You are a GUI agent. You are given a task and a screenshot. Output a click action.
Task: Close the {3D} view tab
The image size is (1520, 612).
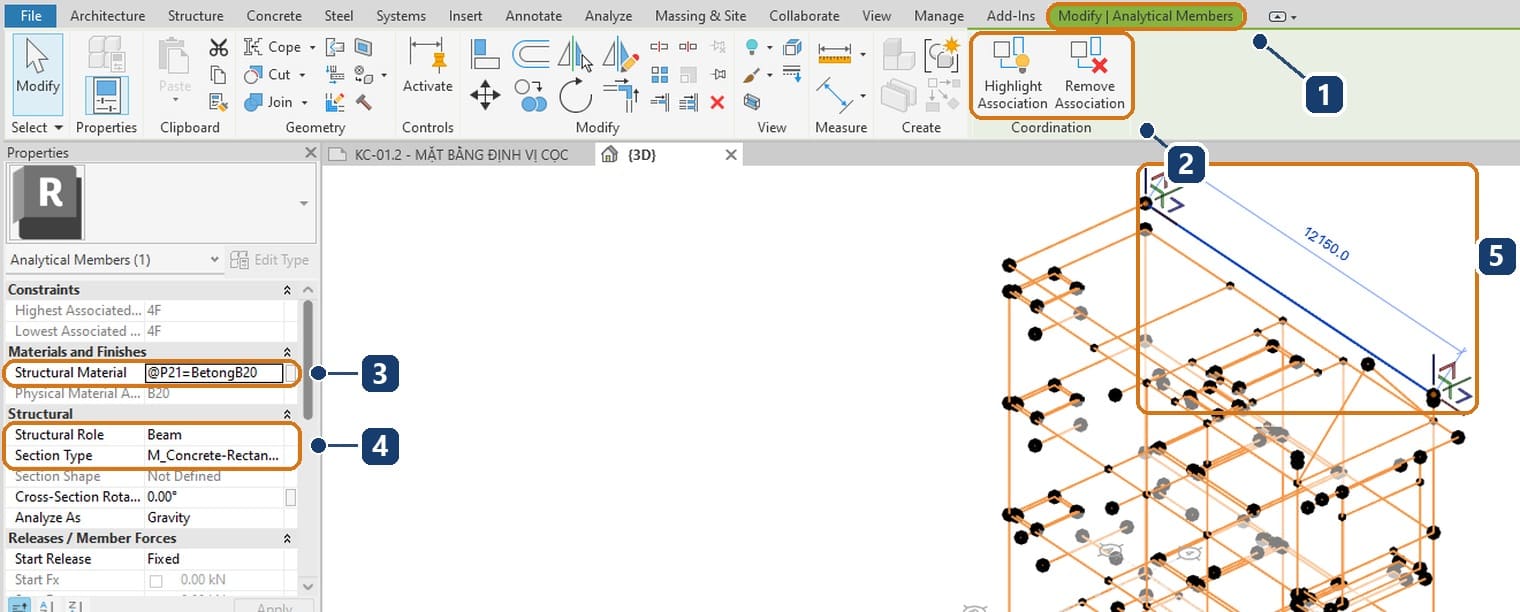click(x=731, y=155)
